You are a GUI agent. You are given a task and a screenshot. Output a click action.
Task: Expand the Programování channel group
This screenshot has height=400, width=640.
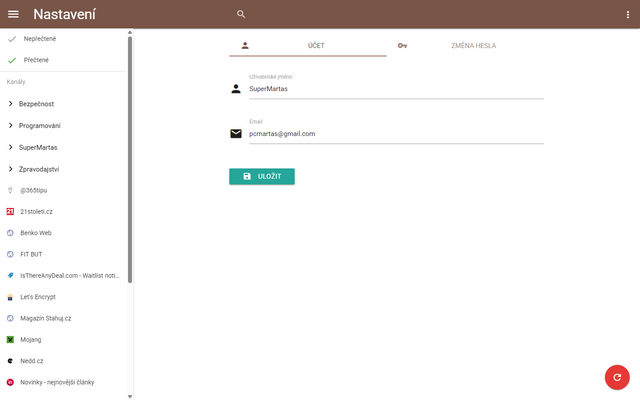(11, 125)
